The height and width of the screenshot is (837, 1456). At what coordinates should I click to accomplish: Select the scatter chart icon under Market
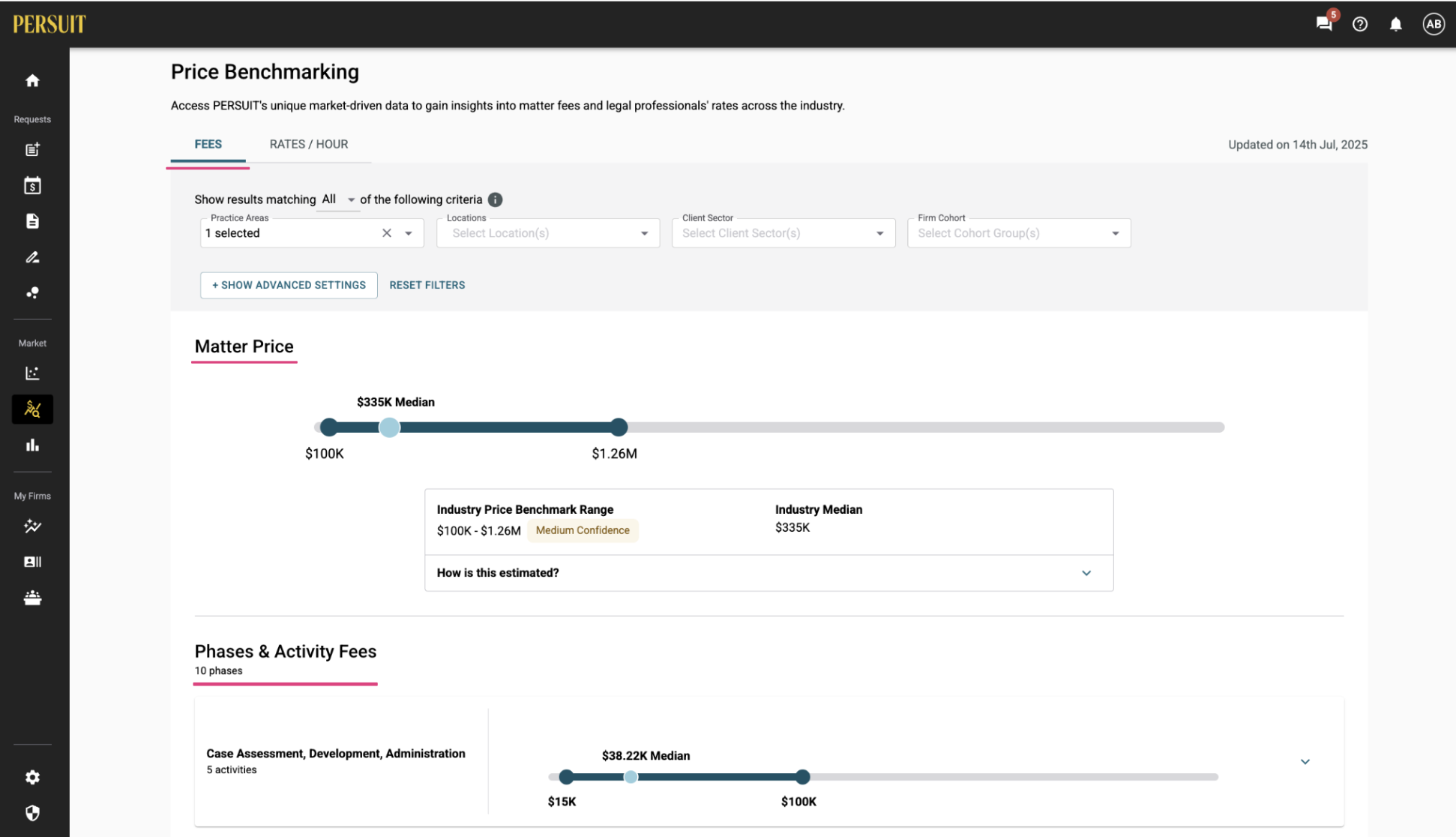point(32,373)
